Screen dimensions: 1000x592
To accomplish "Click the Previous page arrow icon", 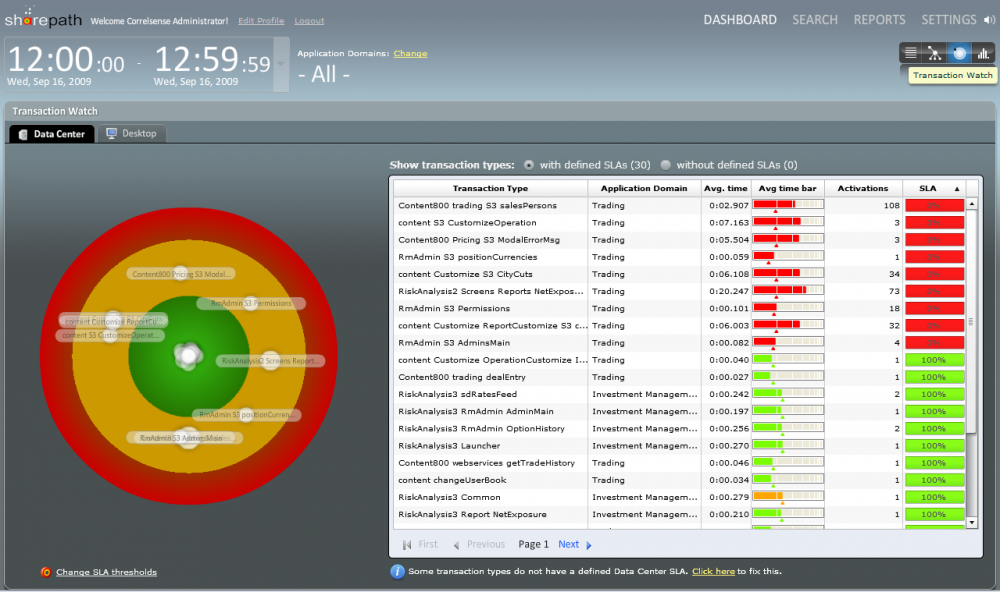I will (456, 545).
